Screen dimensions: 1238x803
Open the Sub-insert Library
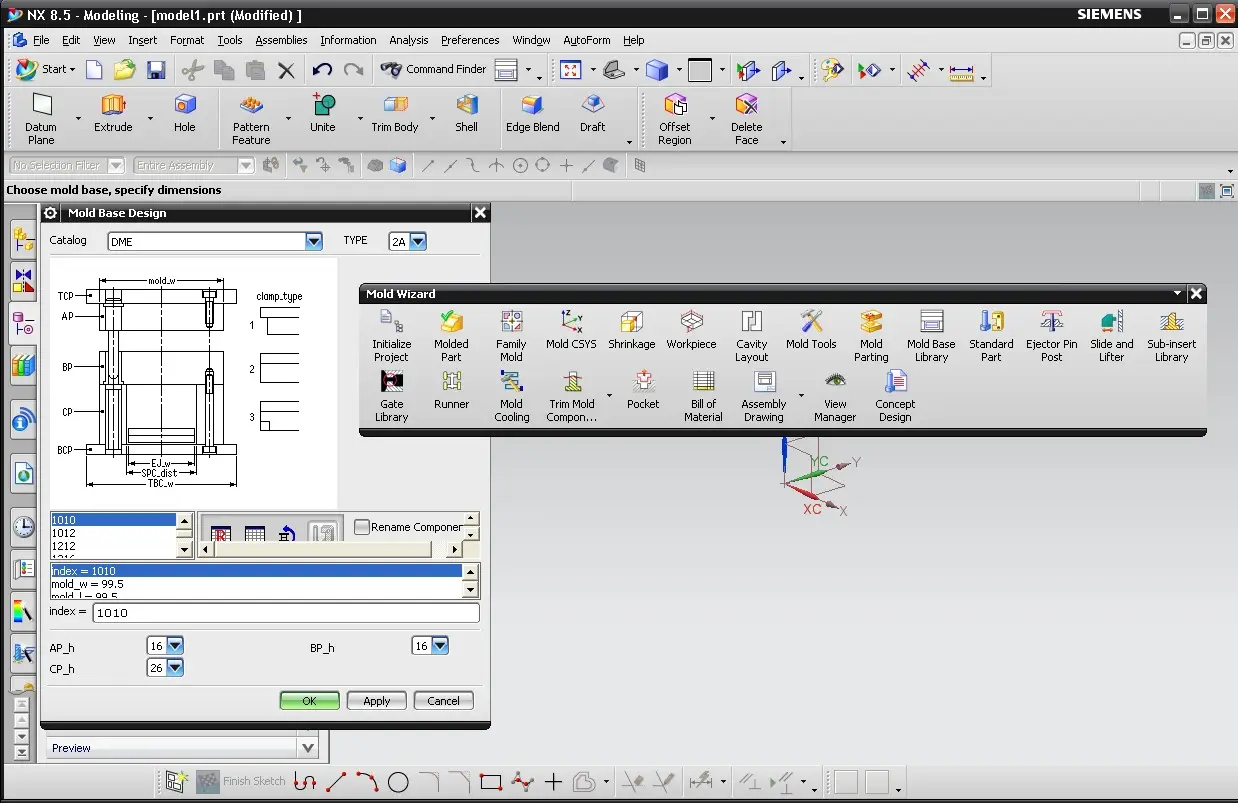tap(1172, 335)
